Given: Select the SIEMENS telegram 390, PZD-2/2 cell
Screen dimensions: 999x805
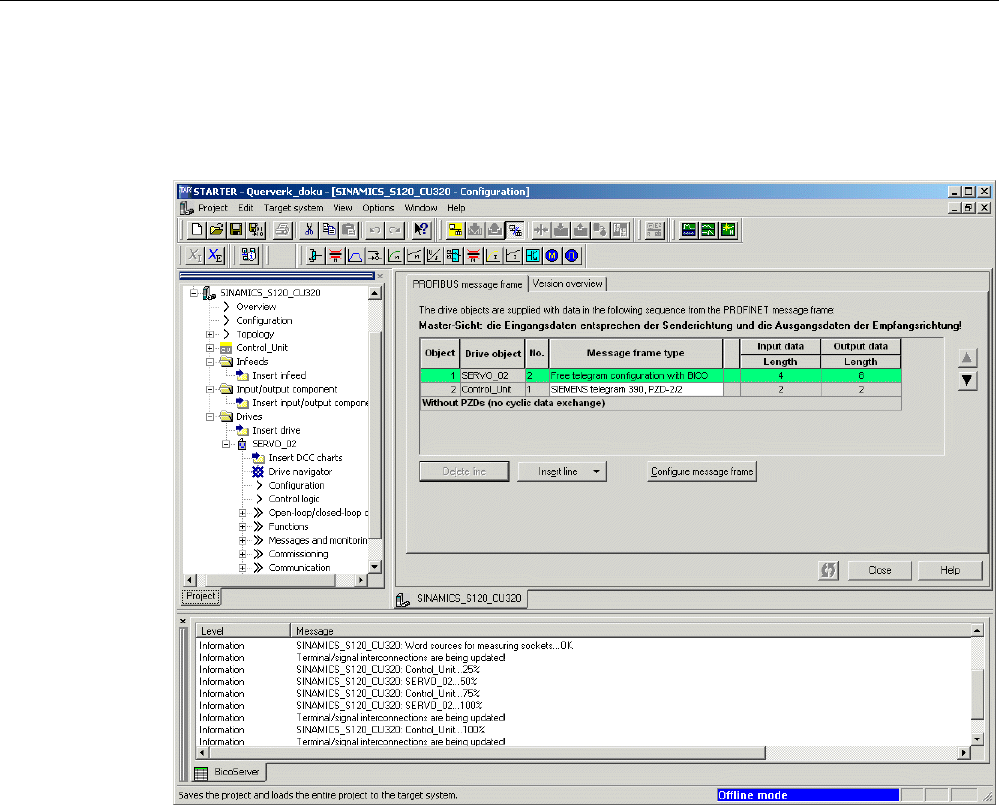Looking at the screenshot, I should tap(636, 389).
